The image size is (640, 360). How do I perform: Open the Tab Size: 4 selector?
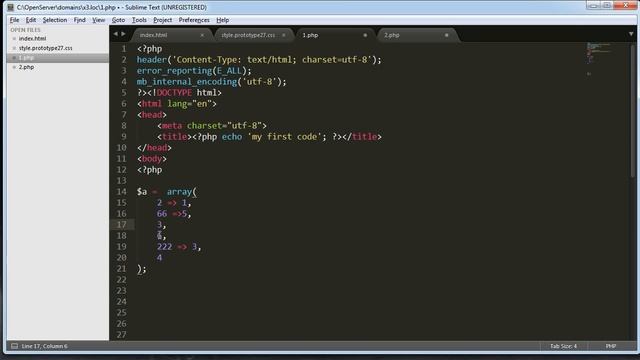[x=563, y=346]
